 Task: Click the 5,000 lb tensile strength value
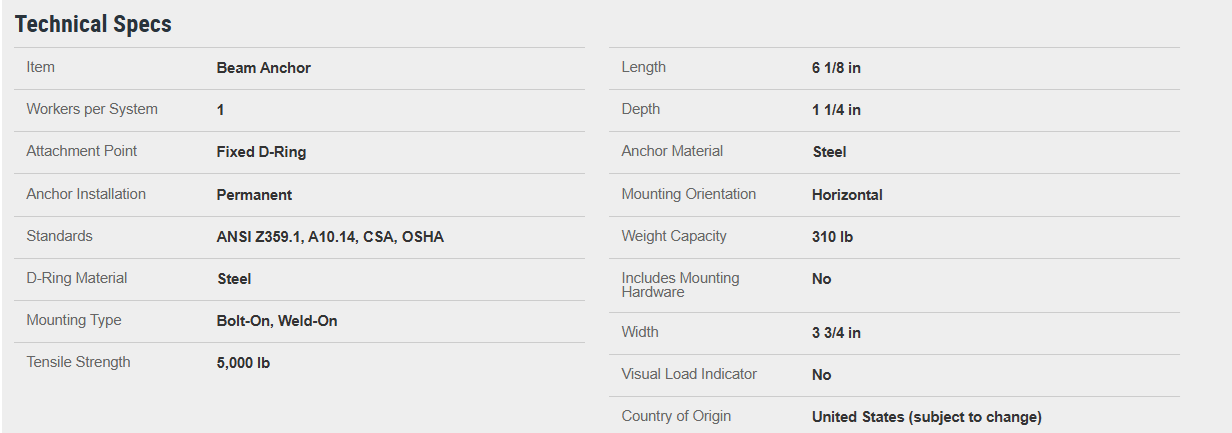click(x=243, y=363)
